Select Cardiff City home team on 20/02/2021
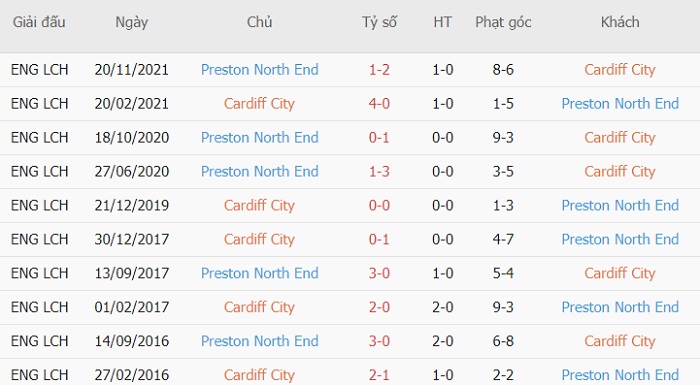This screenshot has width=700, height=385. (259, 104)
